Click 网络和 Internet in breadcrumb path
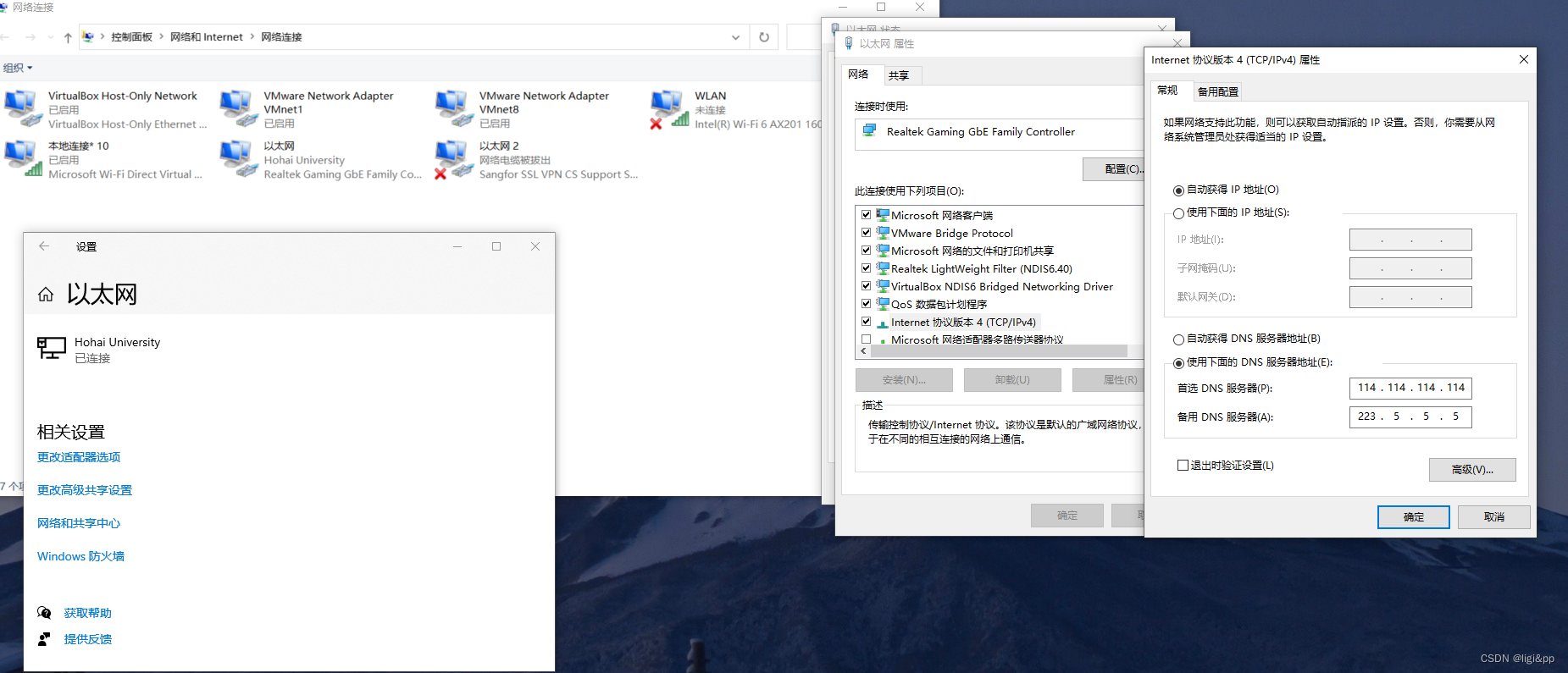 click(x=207, y=37)
